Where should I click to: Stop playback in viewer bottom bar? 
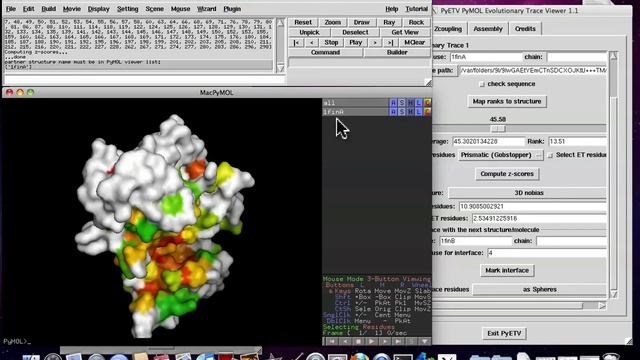tap(358, 341)
